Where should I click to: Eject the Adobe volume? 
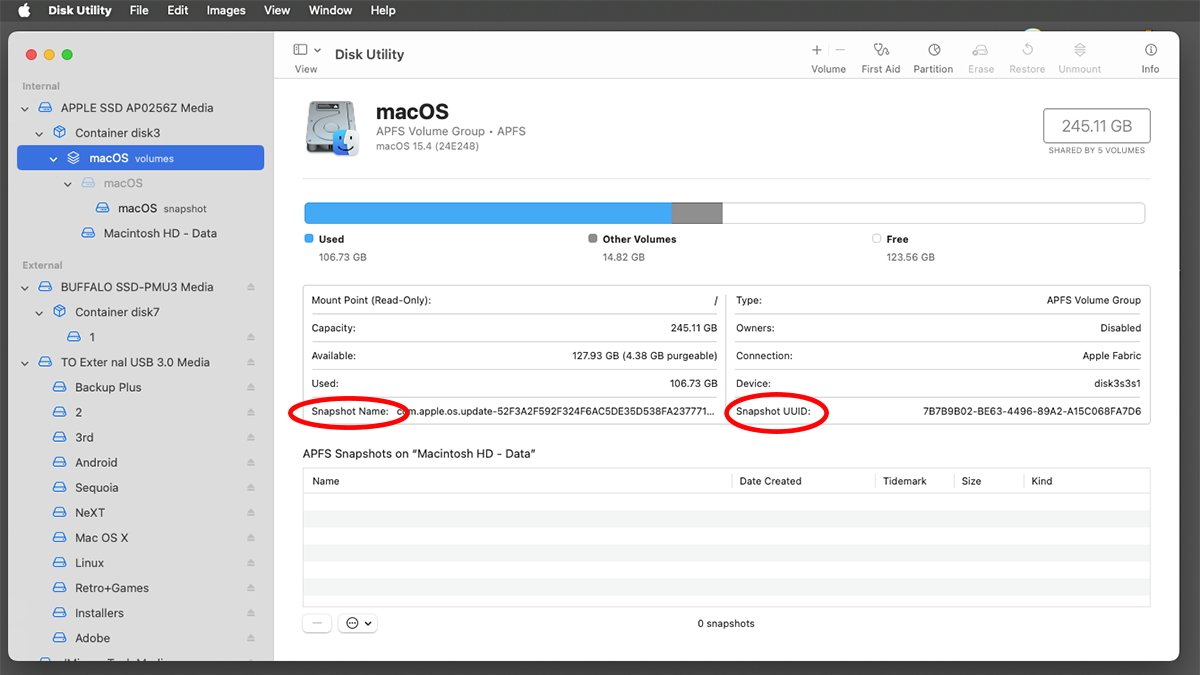tap(251, 637)
